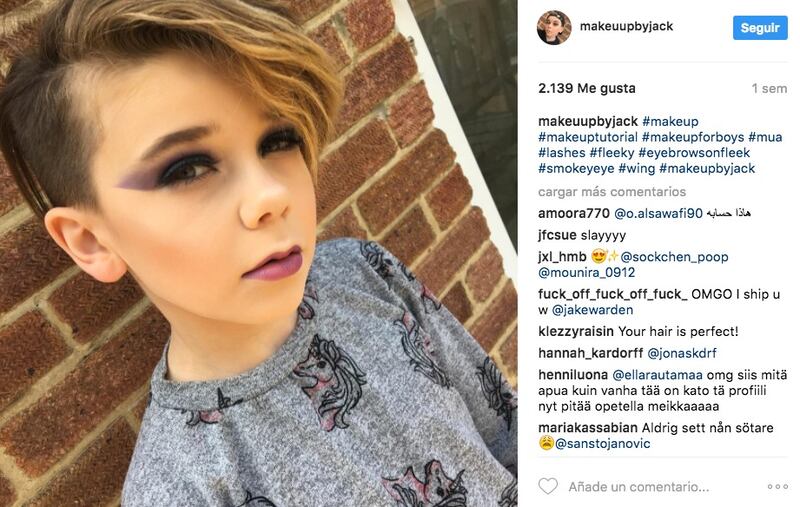Open the @jakewarden mention

click(x=592, y=310)
